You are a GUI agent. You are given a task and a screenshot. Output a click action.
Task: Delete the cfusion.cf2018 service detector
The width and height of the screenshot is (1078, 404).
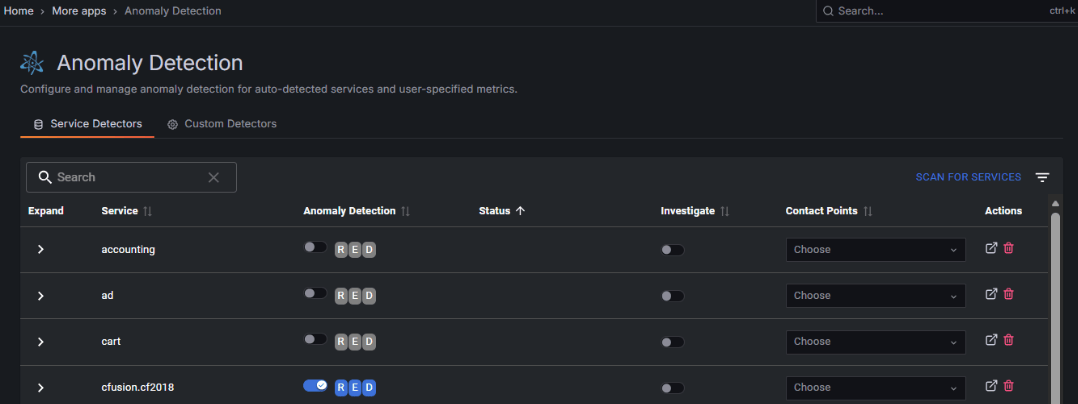1008,386
